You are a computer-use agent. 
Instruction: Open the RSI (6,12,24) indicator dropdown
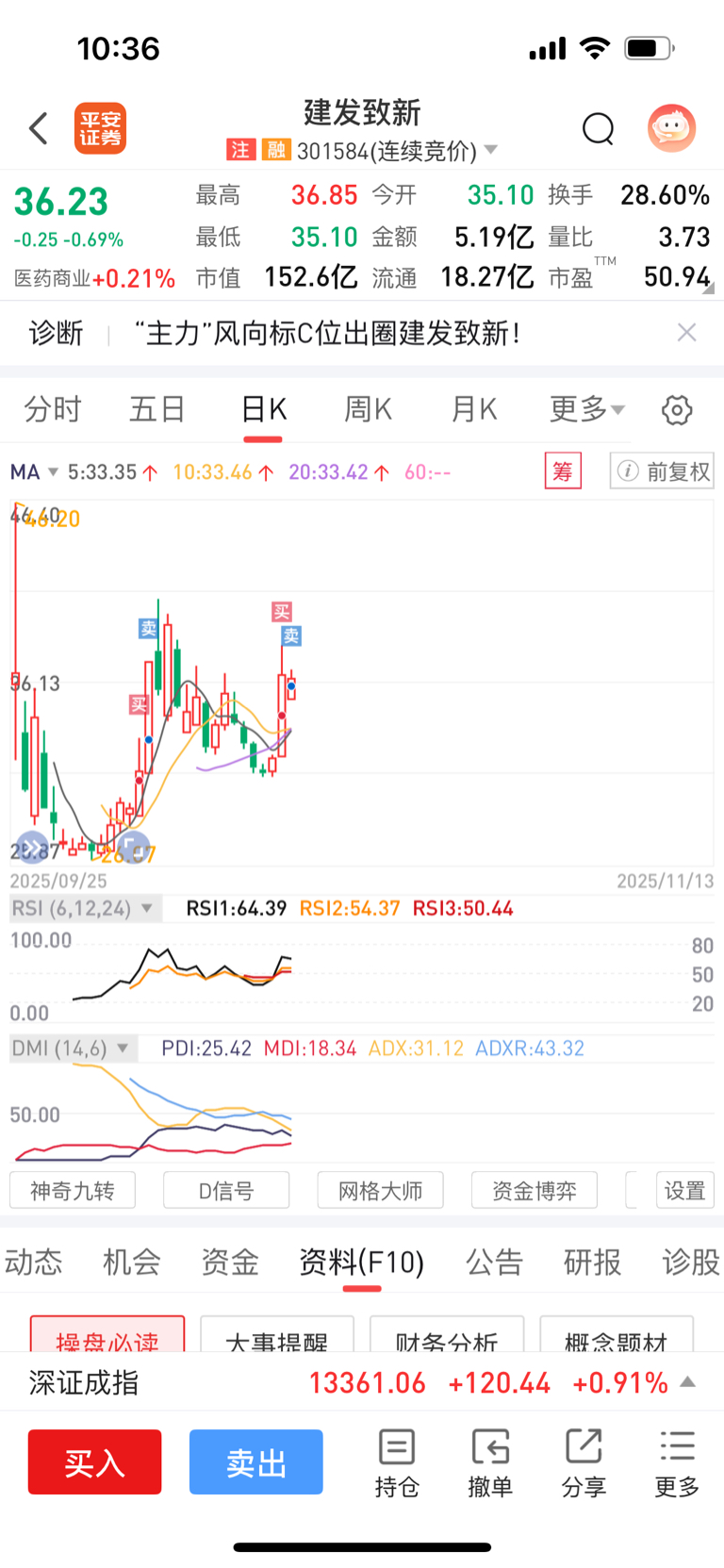[x=85, y=908]
